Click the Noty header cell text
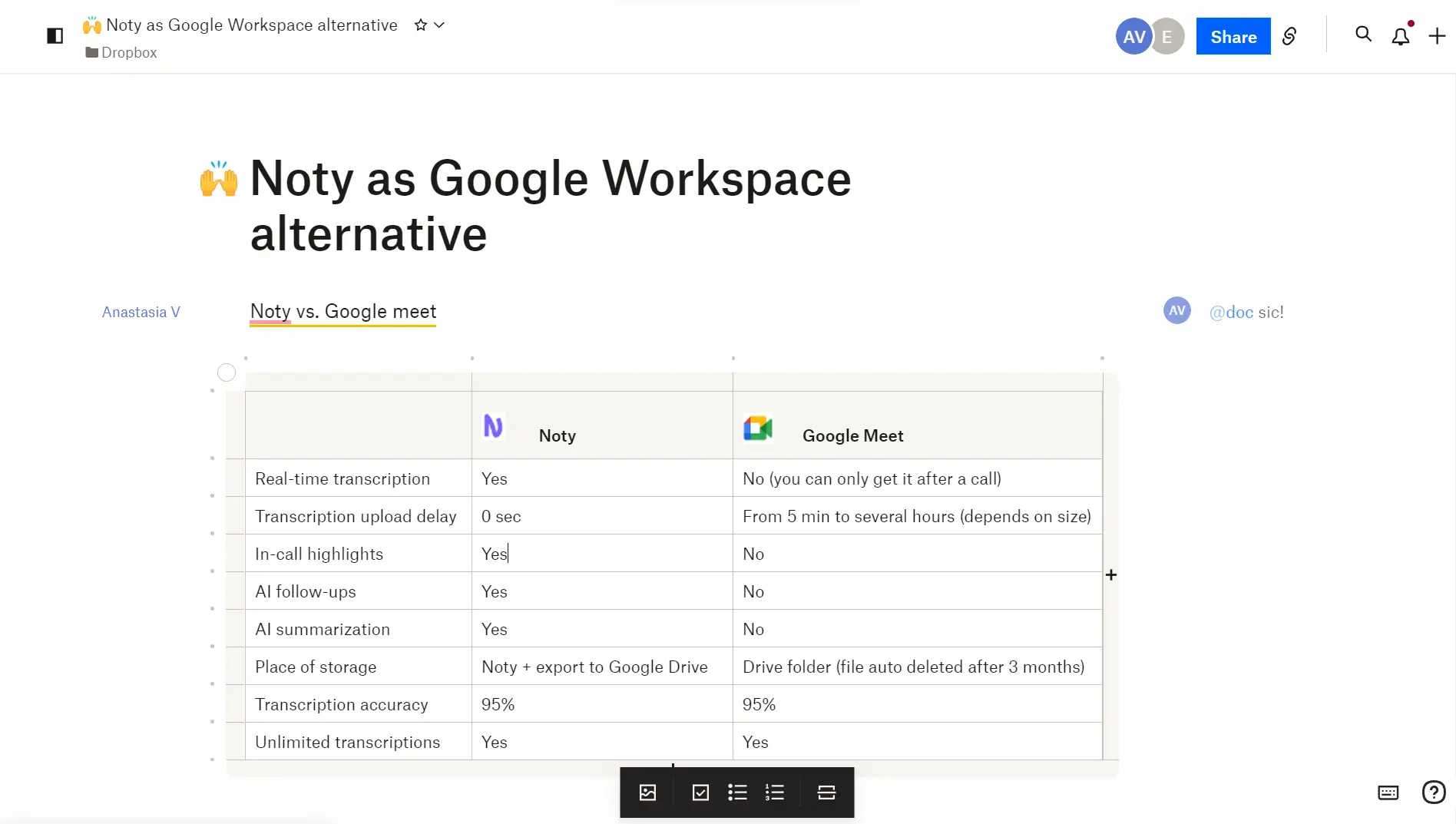Viewport: 1456px width, 824px height. [558, 435]
